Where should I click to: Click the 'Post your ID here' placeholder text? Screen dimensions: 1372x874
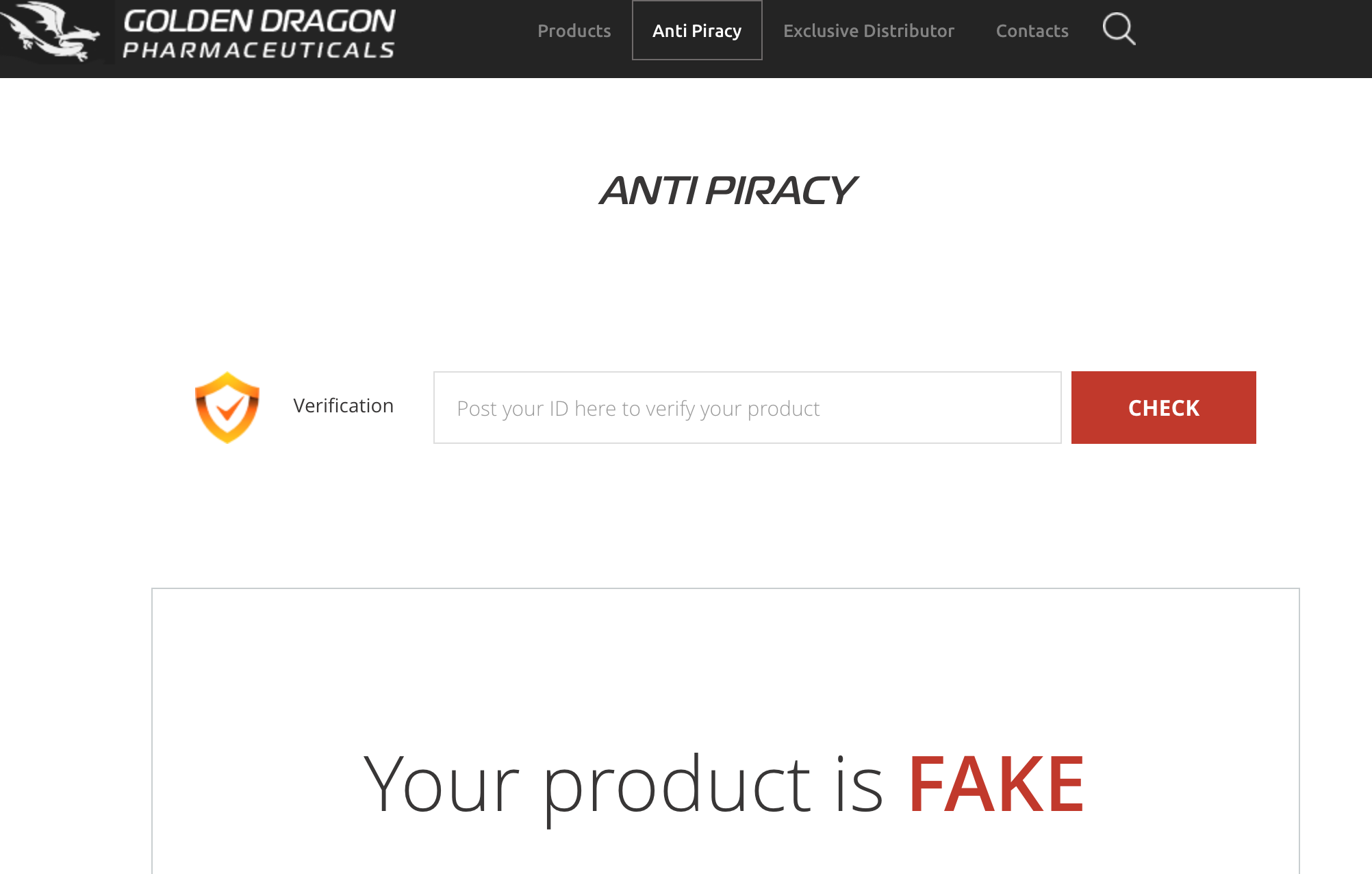pos(638,409)
